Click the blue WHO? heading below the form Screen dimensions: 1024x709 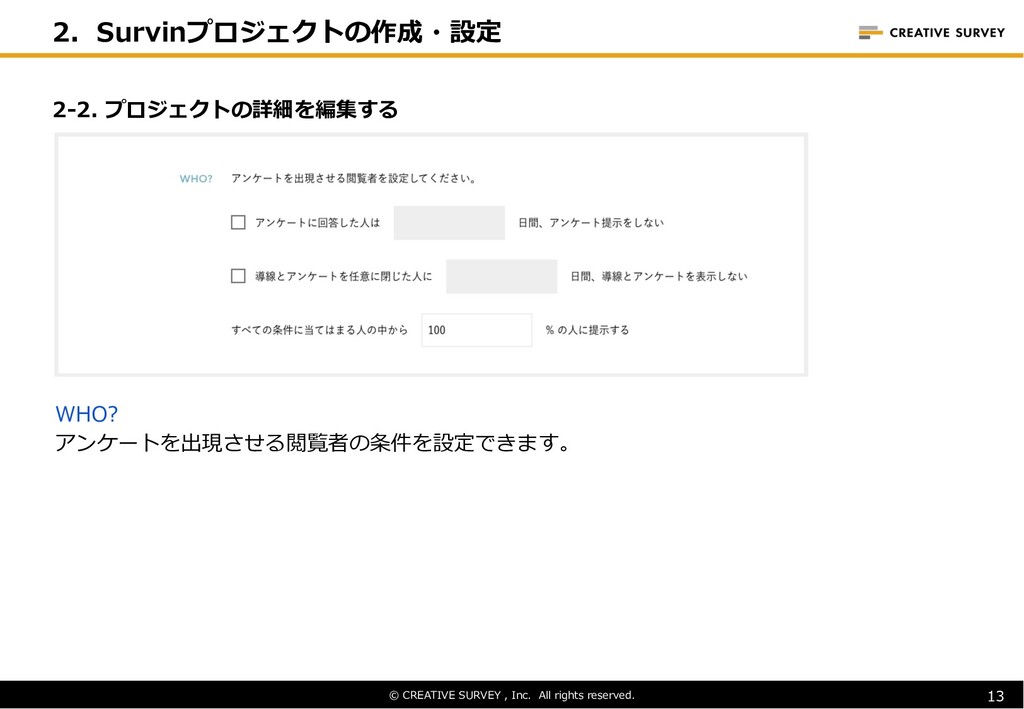[x=86, y=414]
